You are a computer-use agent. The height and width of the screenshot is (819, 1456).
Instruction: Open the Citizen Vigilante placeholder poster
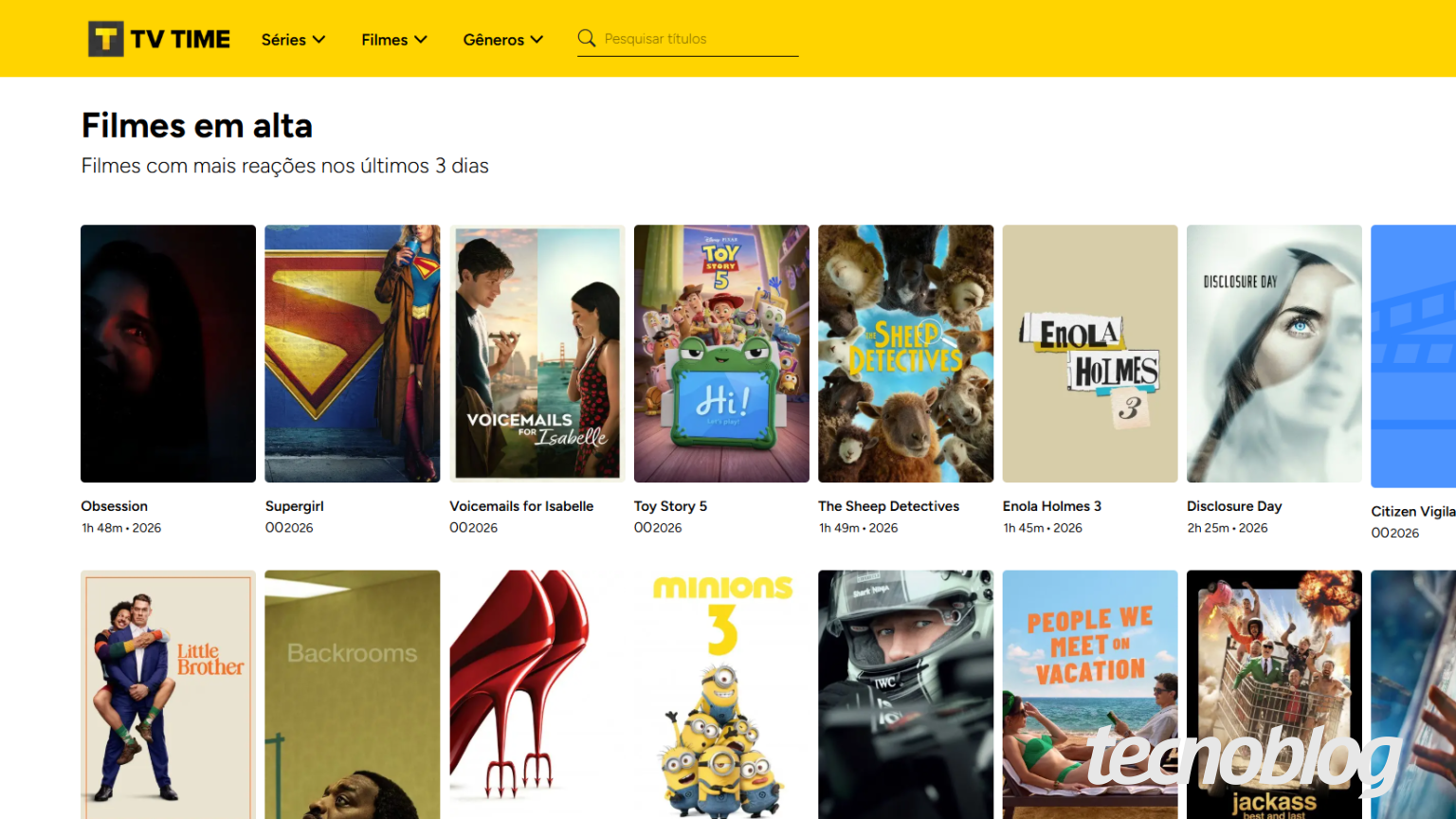1413,356
